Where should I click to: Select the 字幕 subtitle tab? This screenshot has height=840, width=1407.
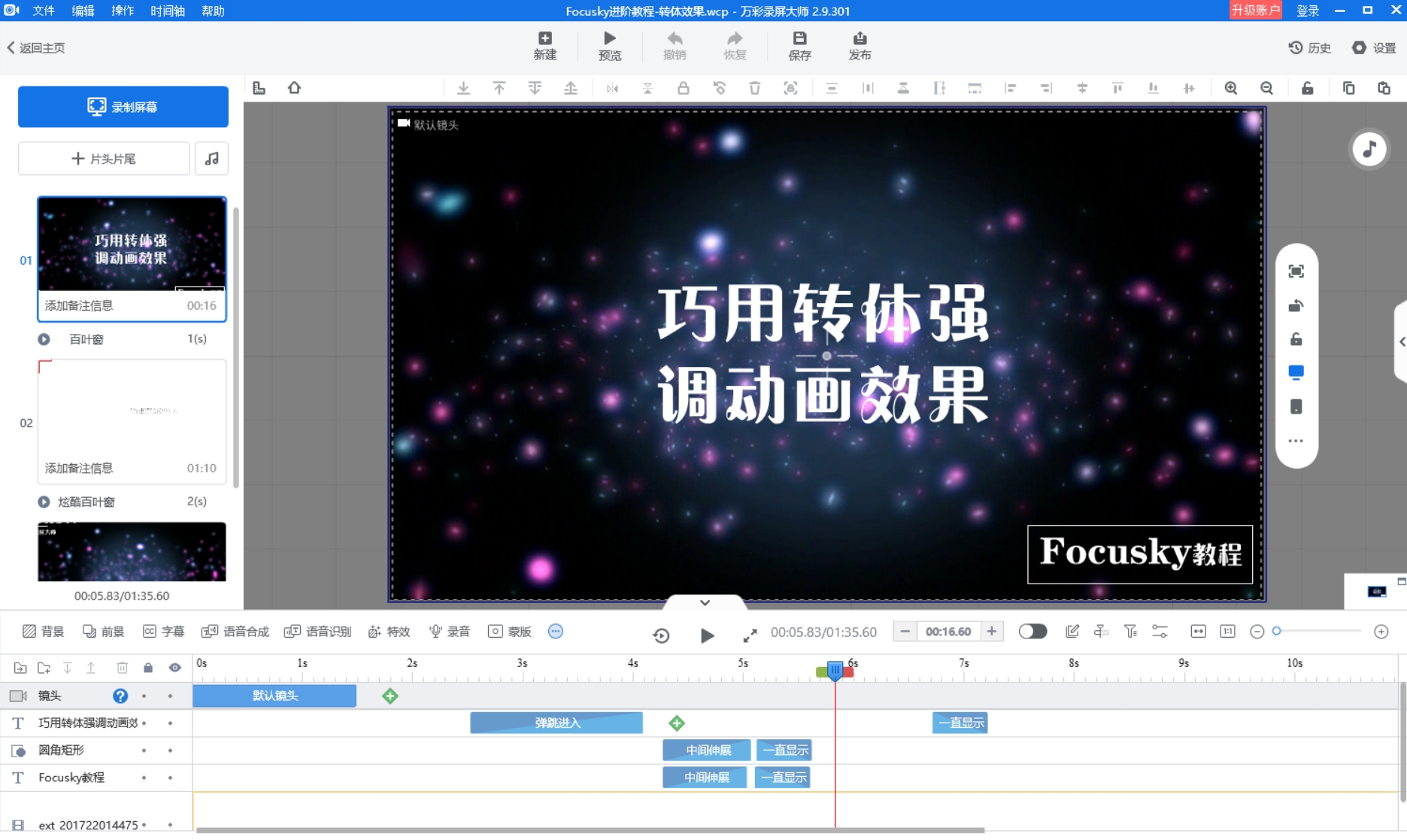pyautogui.click(x=163, y=632)
